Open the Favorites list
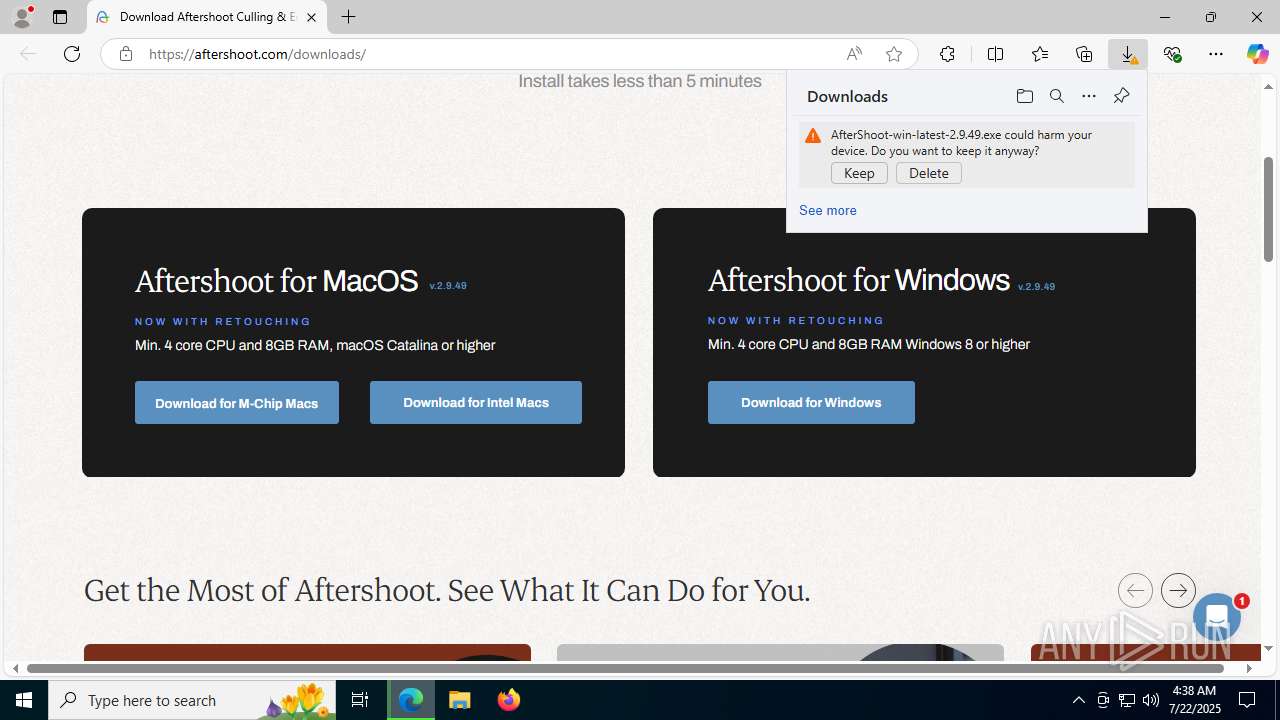 [1040, 54]
